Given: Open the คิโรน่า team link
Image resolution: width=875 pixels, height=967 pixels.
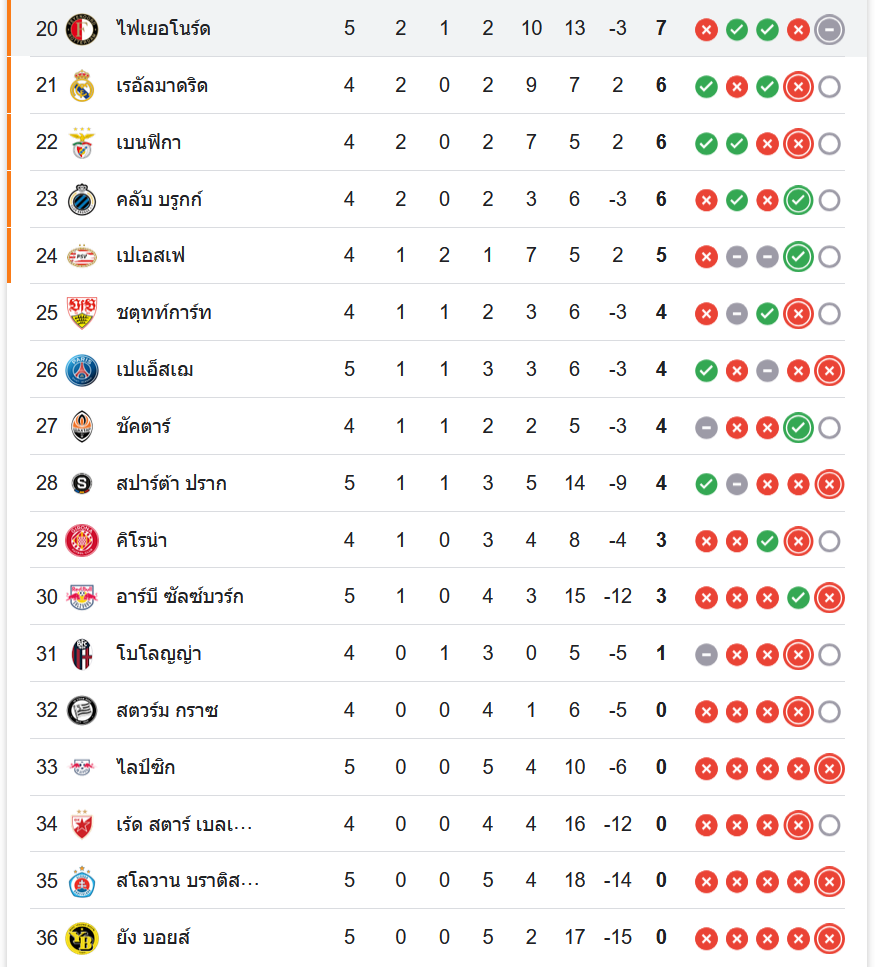Looking at the screenshot, I should [142, 541].
